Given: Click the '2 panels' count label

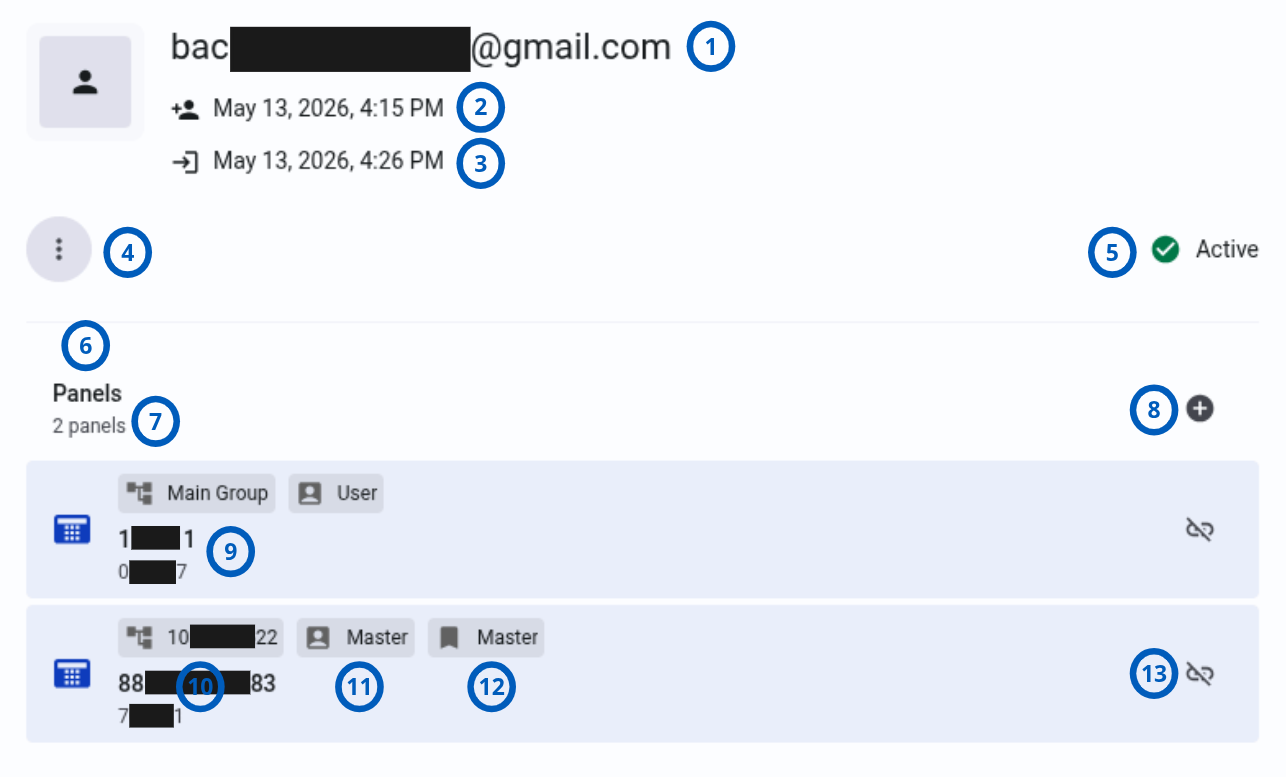Looking at the screenshot, I should click(89, 426).
